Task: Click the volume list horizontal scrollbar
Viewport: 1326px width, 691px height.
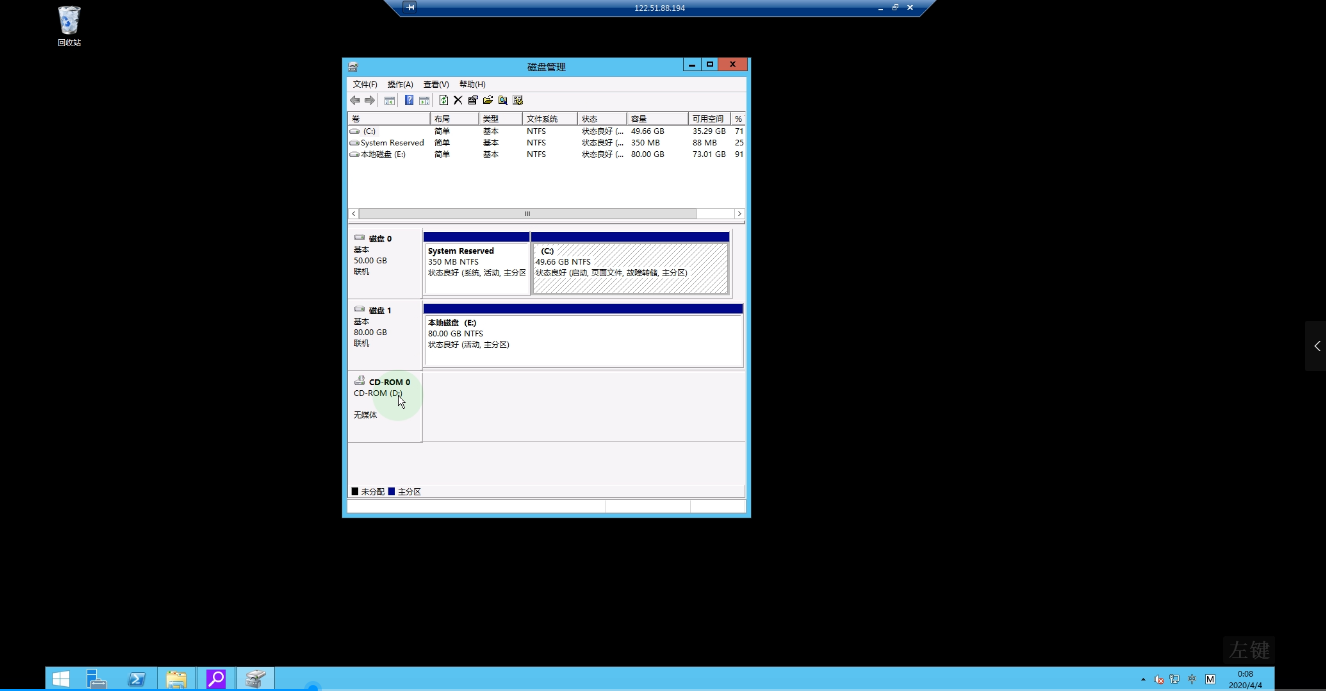Action: point(527,214)
